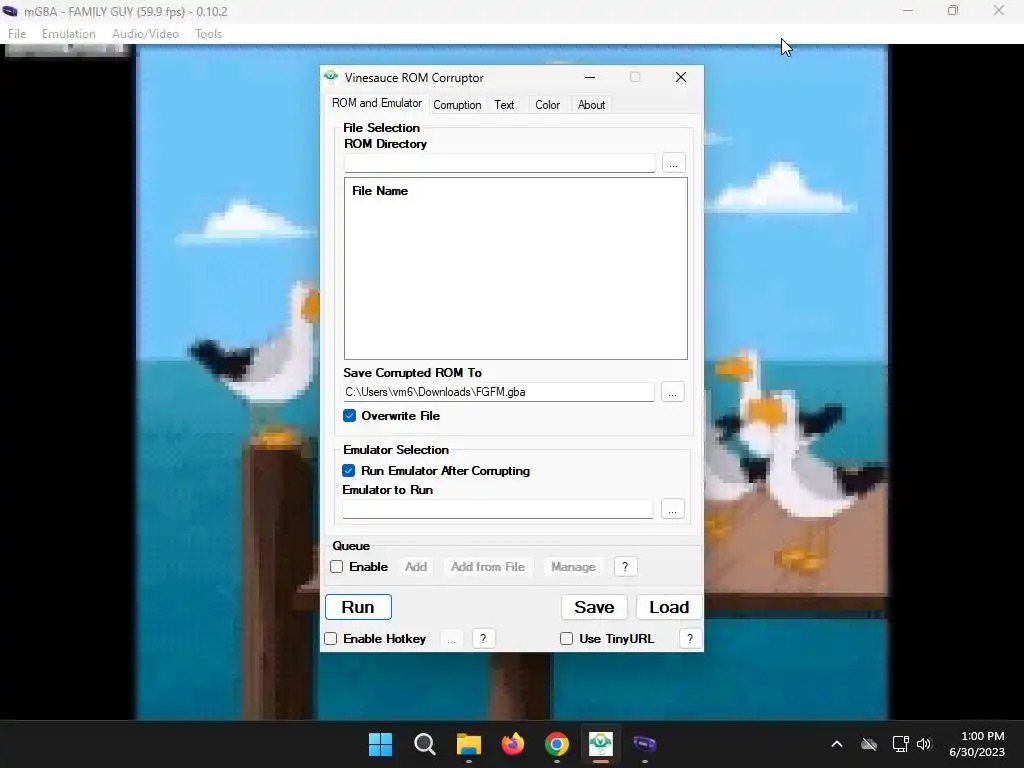This screenshot has height=768, width=1024.
Task: Browse for Save Corrupted ROM path
Action: point(672,392)
